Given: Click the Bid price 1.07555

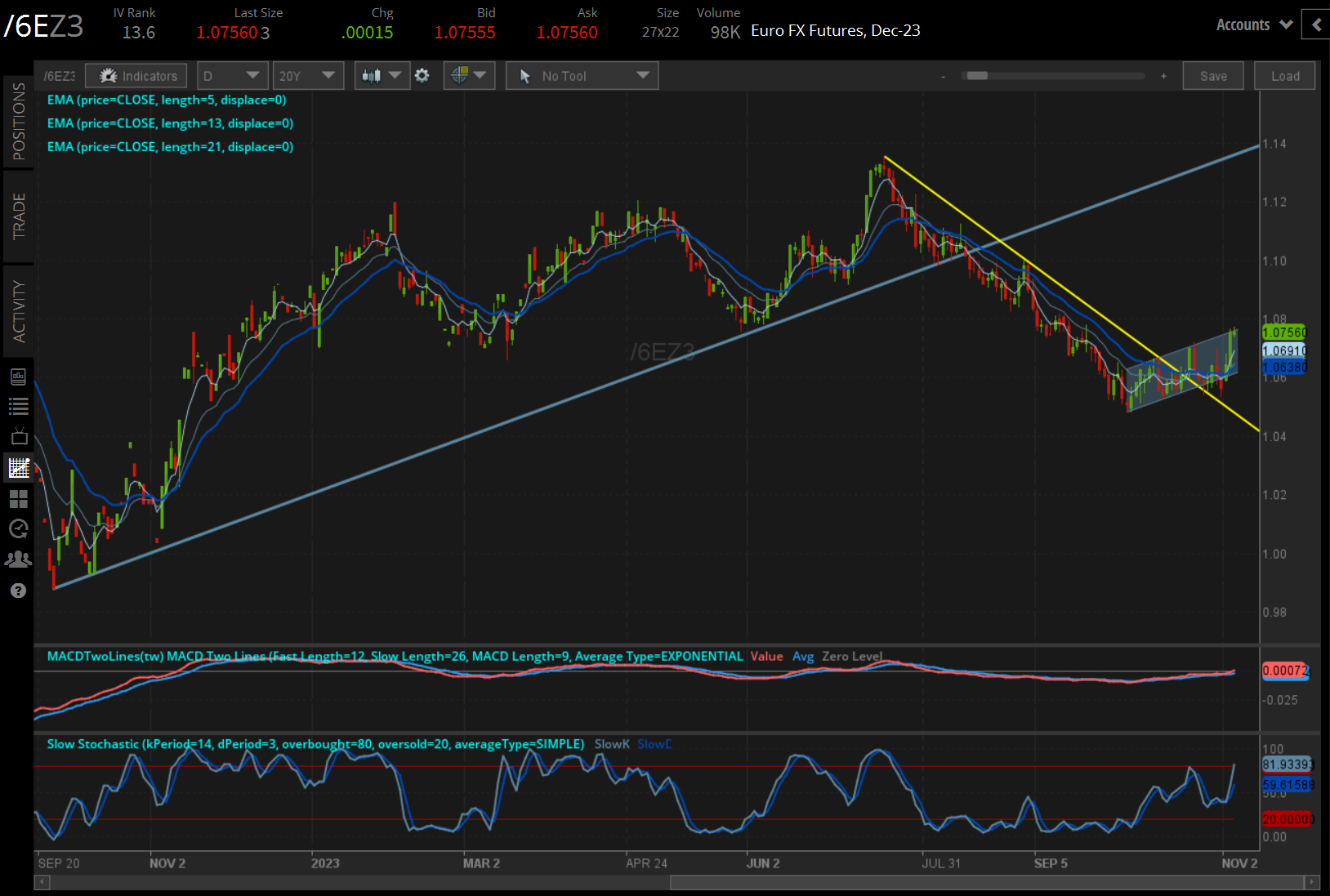Looking at the screenshot, I should coord(465,33).
